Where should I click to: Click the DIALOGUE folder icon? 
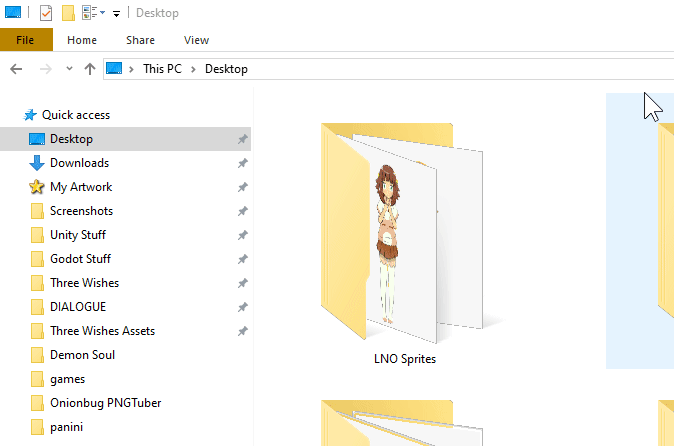[x=37, y=307]
